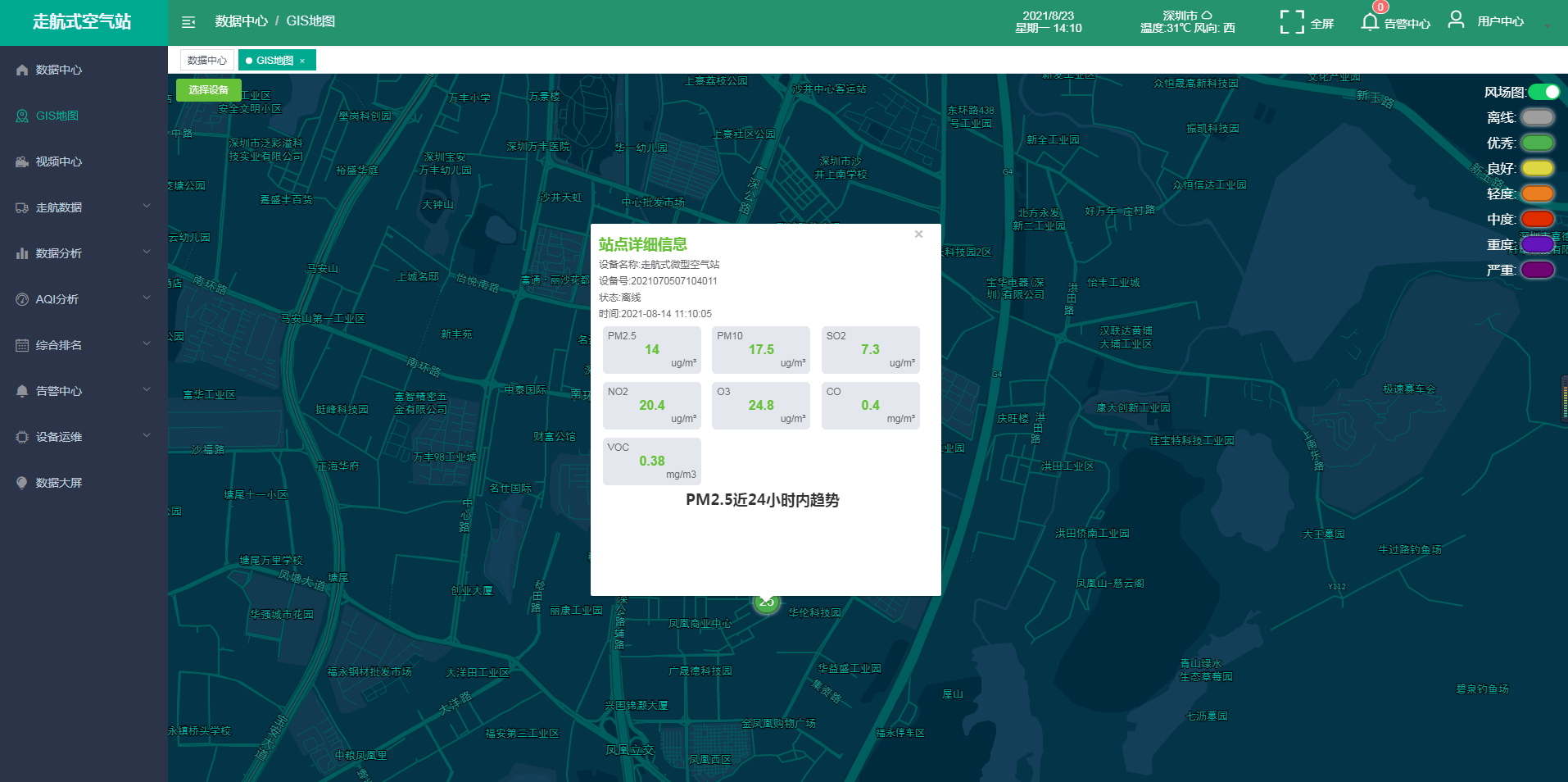Click the 走航式空气站 logo title
This screenshot has width=1568, height=782.
[x=82, y=22]
